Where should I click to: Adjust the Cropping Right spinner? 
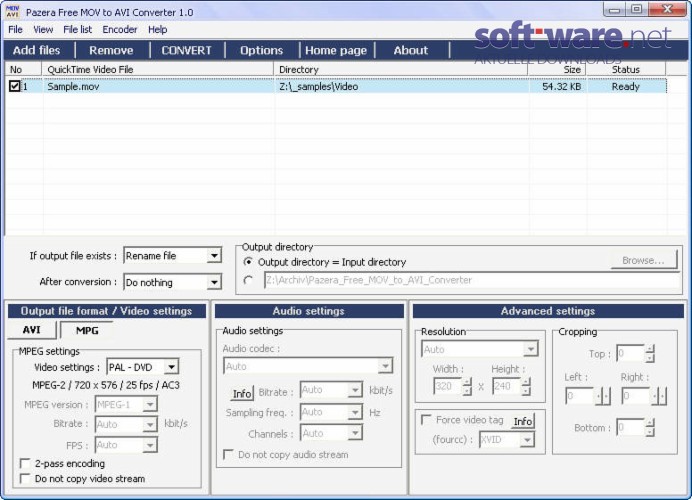point(659,396)
